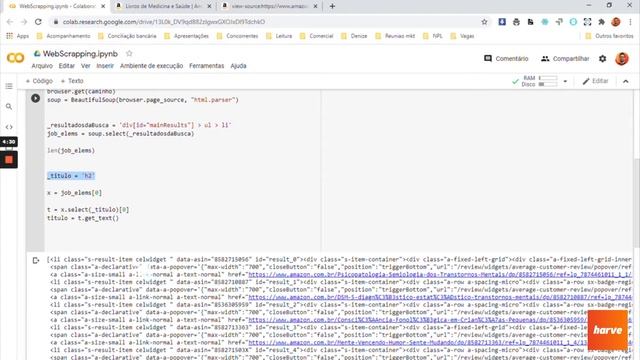Open the code snippets sidebar icon
The width and height of the screenshot is (640, 360).
click(x=9, y=127)
